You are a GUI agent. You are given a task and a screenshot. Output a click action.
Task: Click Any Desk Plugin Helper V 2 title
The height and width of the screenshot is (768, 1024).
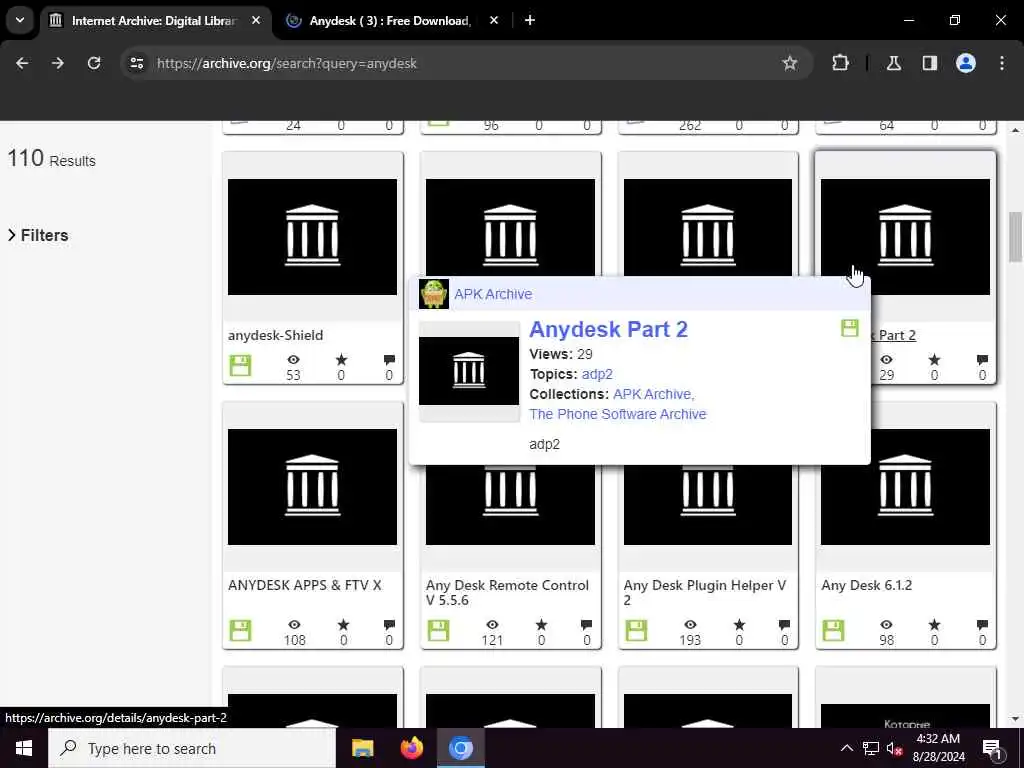pyautogui.click(x=705, y=592)
